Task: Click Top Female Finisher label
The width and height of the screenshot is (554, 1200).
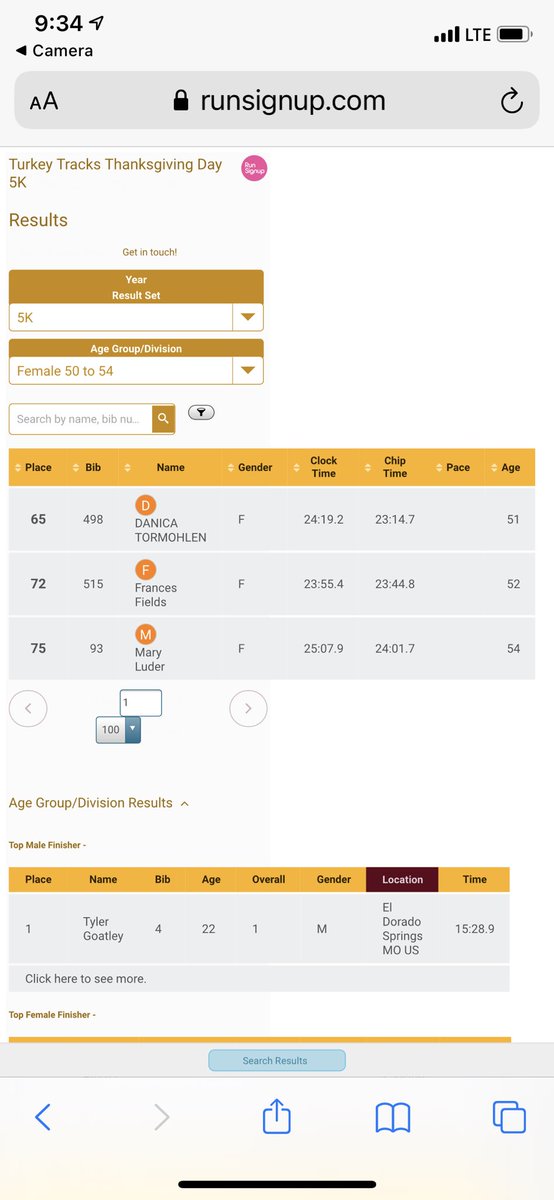Action: coord(52,1015)
